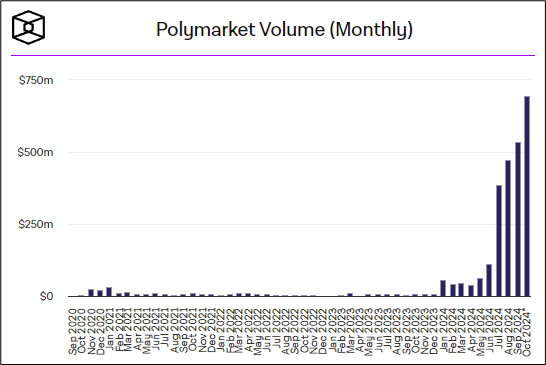The width and height of the screenshot is (546, 365).
Task: Select the Aug 2024 volume bar
Action: tap(508, 228)
